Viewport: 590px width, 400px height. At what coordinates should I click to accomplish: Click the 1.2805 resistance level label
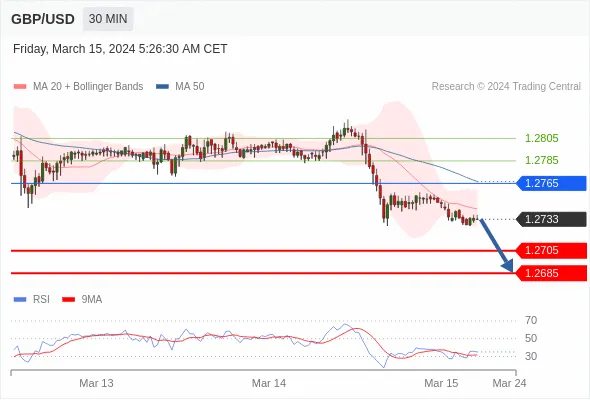tap(541, 138)
